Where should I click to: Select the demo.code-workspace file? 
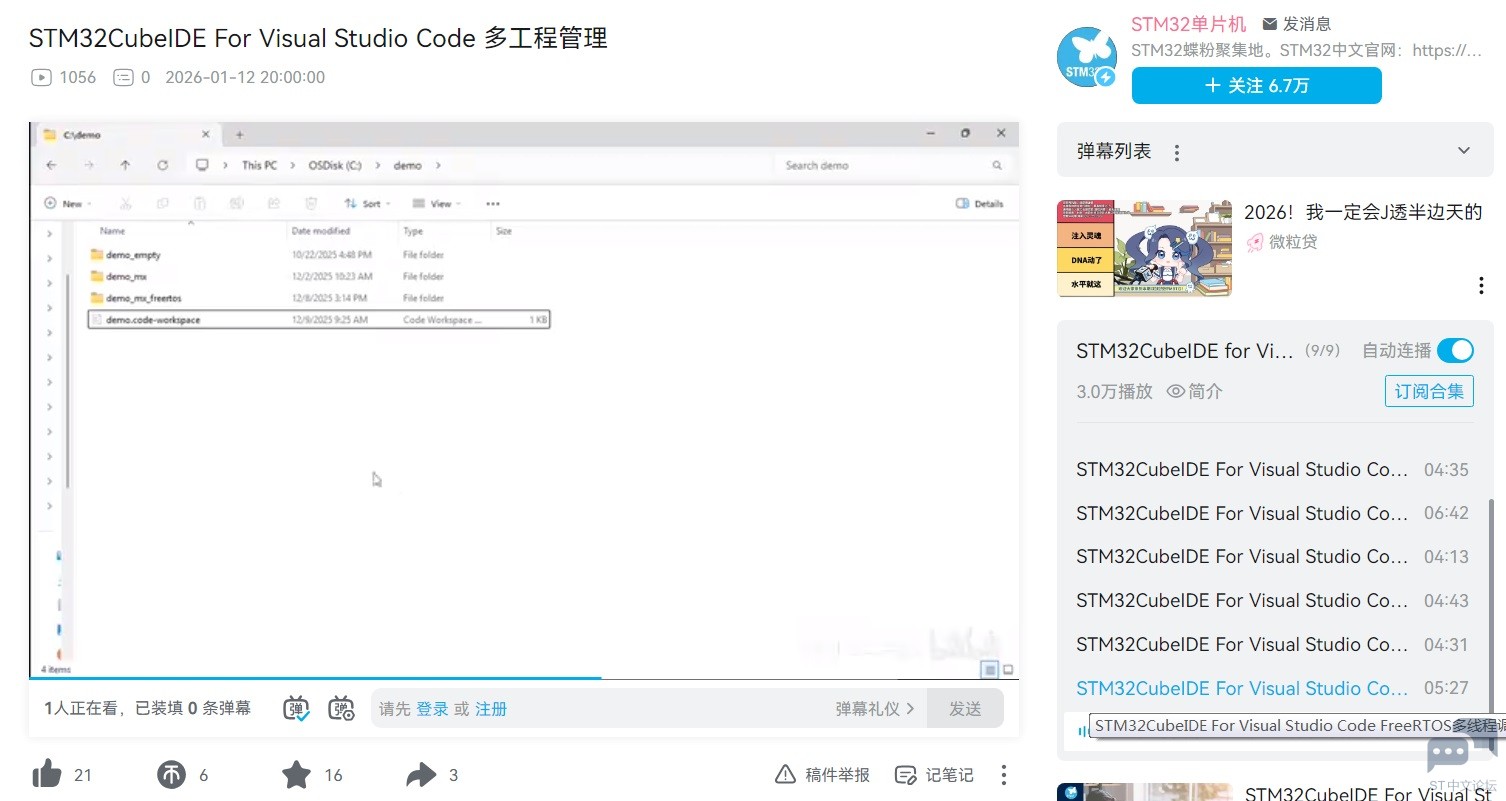[x=318, y=320]
